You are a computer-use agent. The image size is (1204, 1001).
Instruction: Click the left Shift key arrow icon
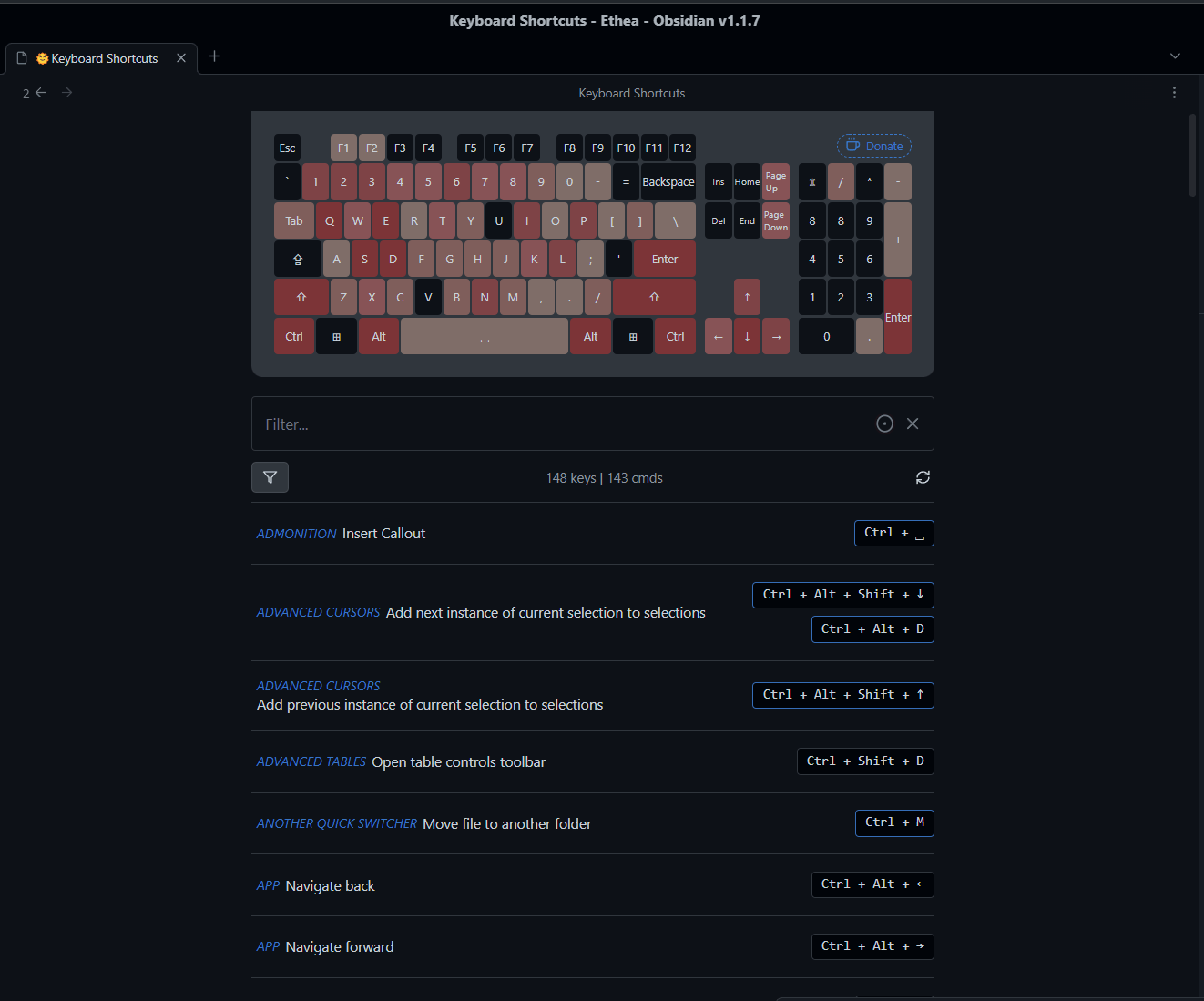(301, 297)
